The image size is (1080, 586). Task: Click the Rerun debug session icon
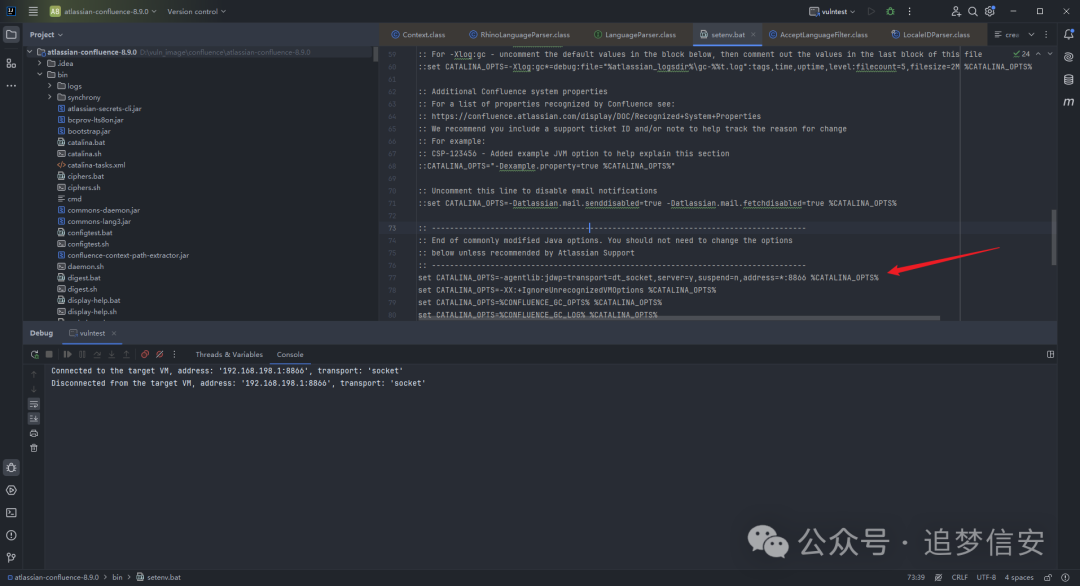pyautogui.click(x=34, y=355)
